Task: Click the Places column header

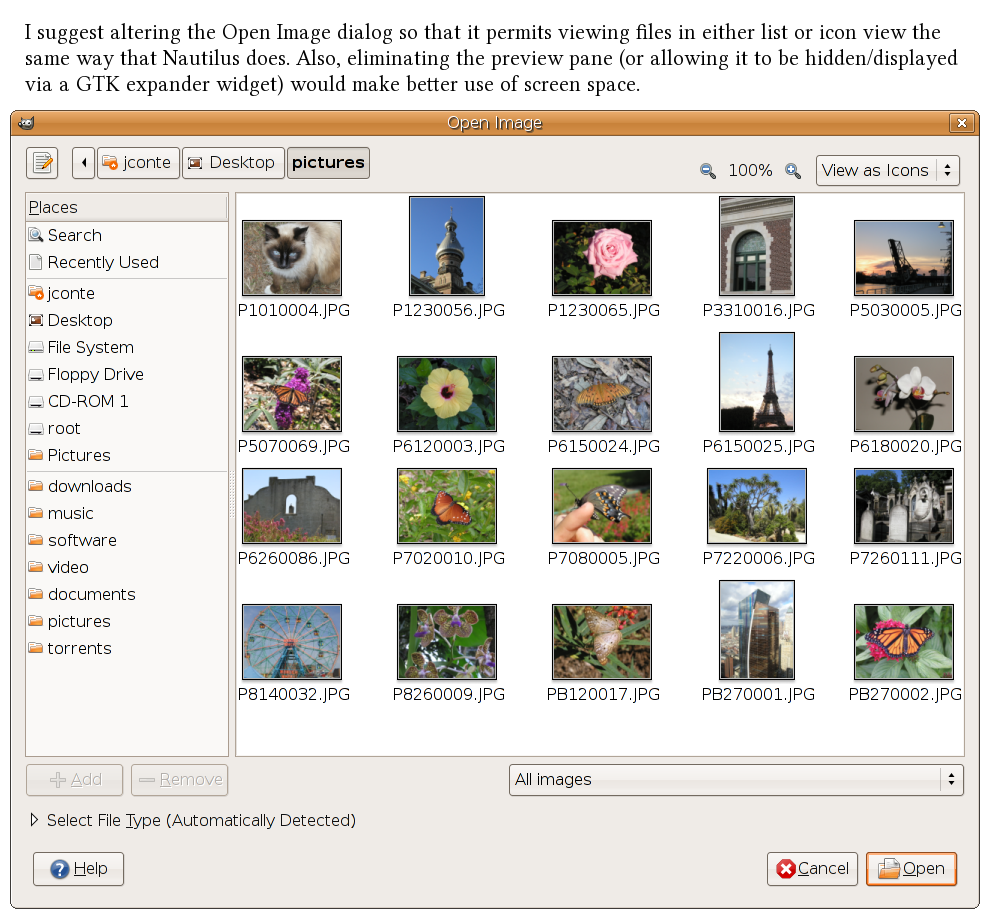Action: tap(126, 207)
